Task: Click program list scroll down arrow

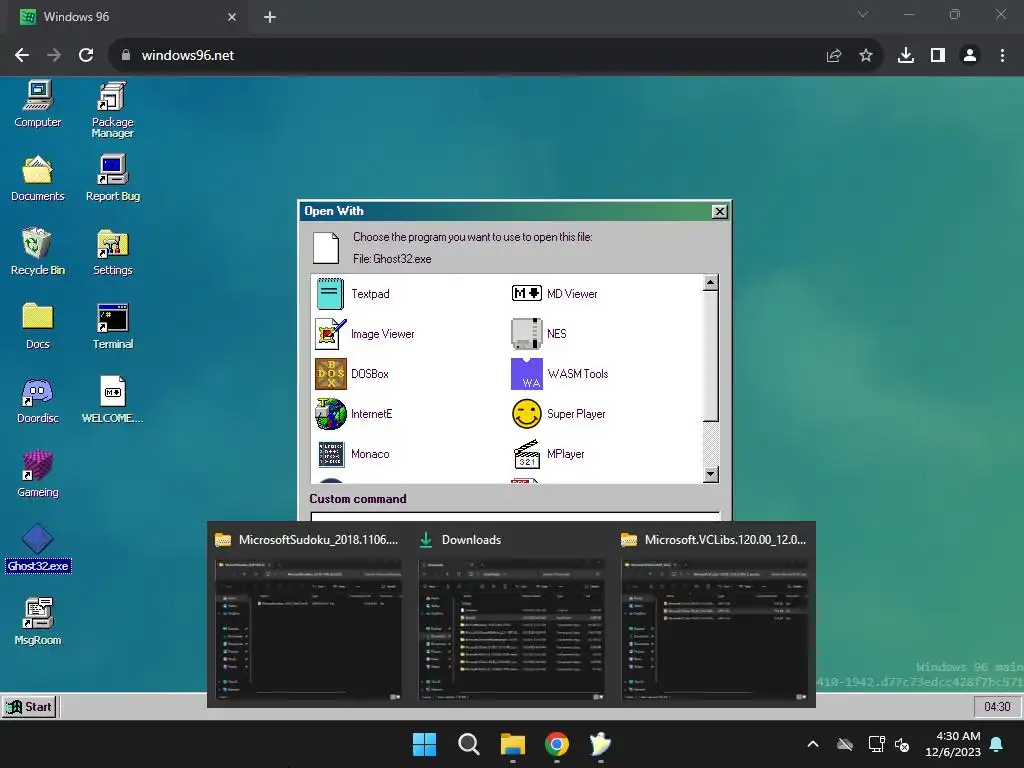Action: click(711, 475)
